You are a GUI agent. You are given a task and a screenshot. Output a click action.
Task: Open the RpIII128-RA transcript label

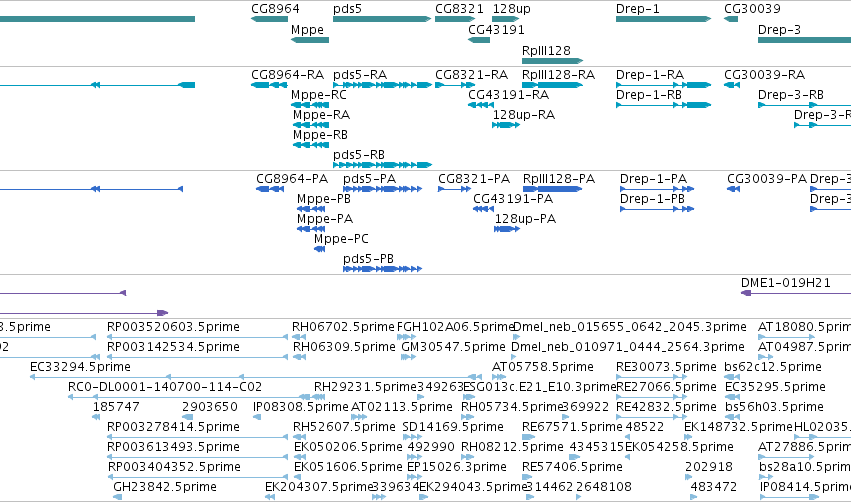(x=558, y=75)
